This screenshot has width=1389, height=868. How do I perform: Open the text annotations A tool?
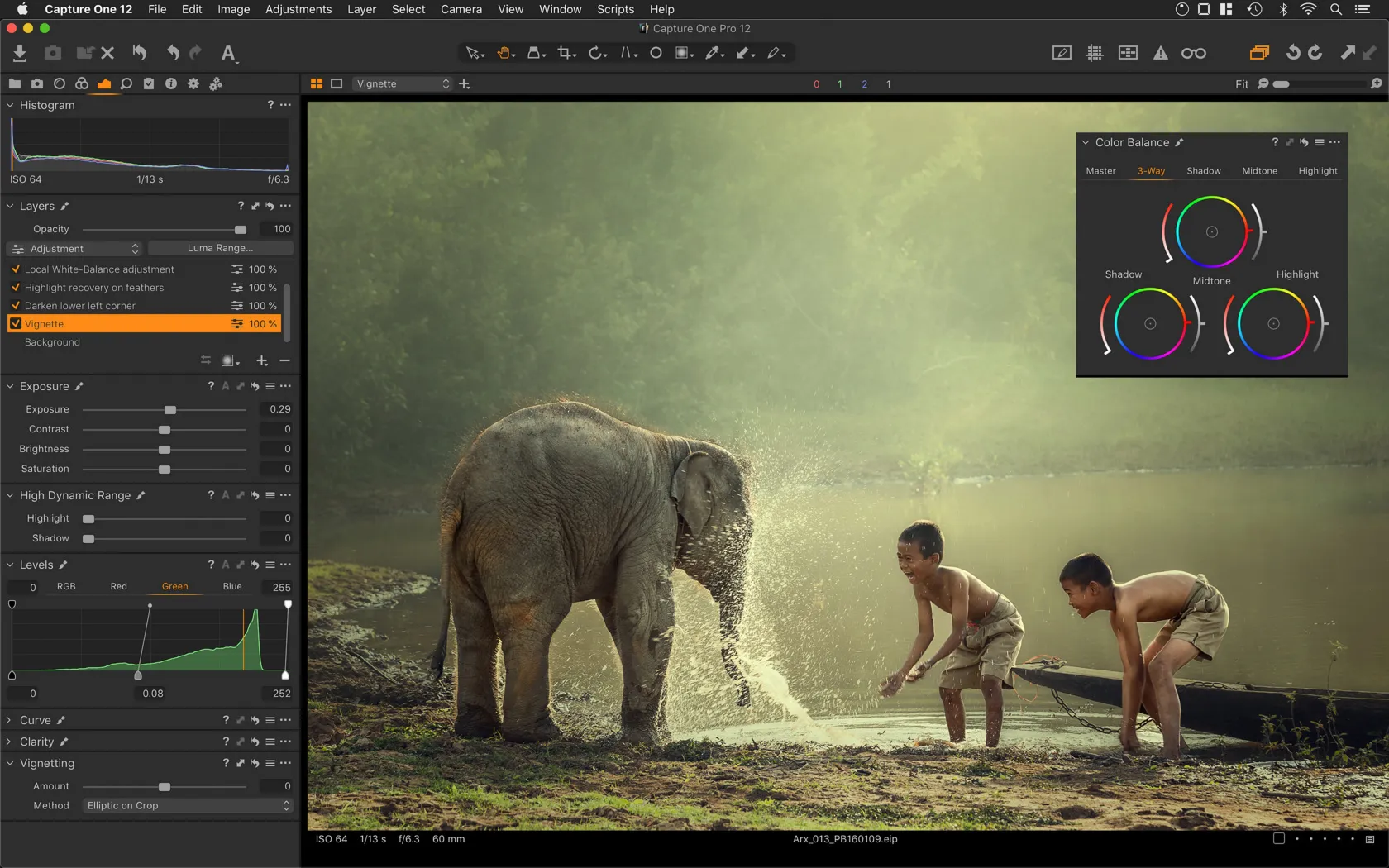(228, 53)
